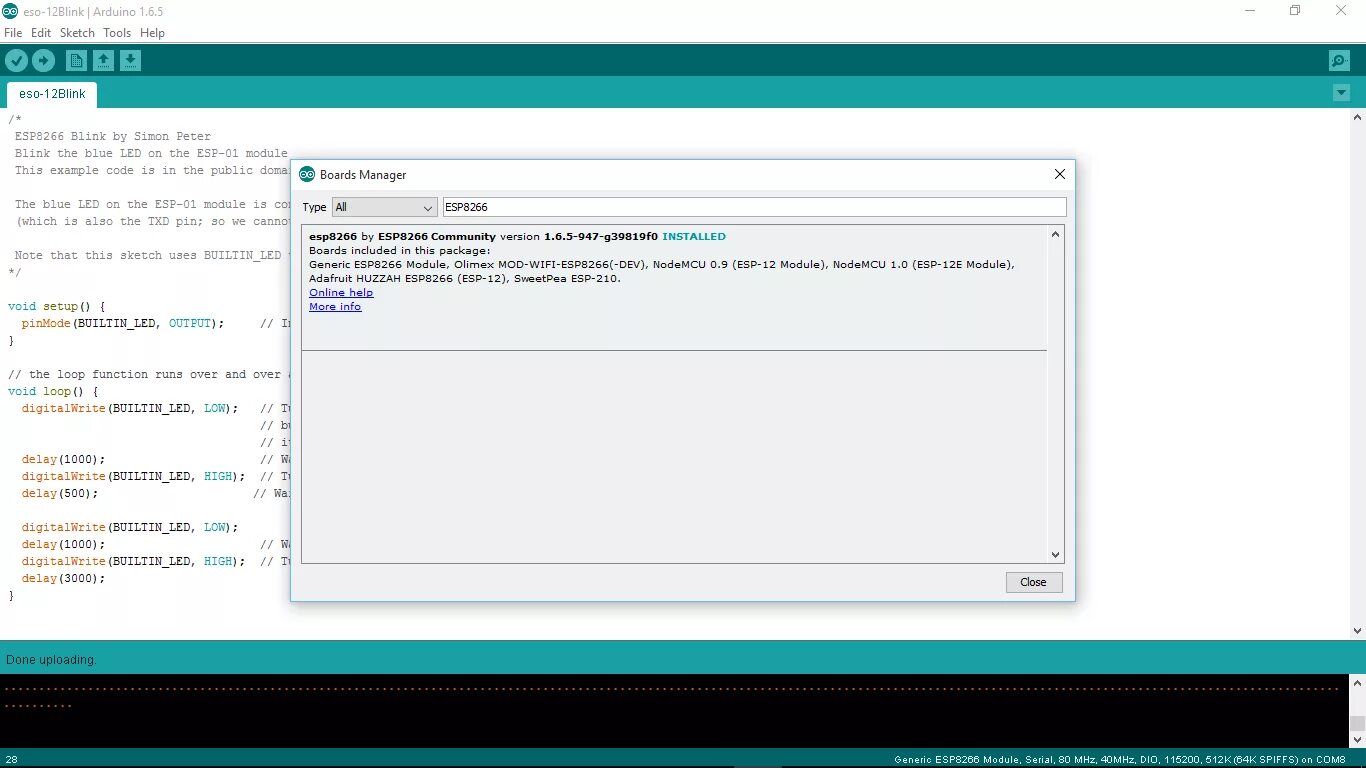Open the Online help link
This screenshot has height=768, width=1366.
pyautogui.click(x=341, y=292)
